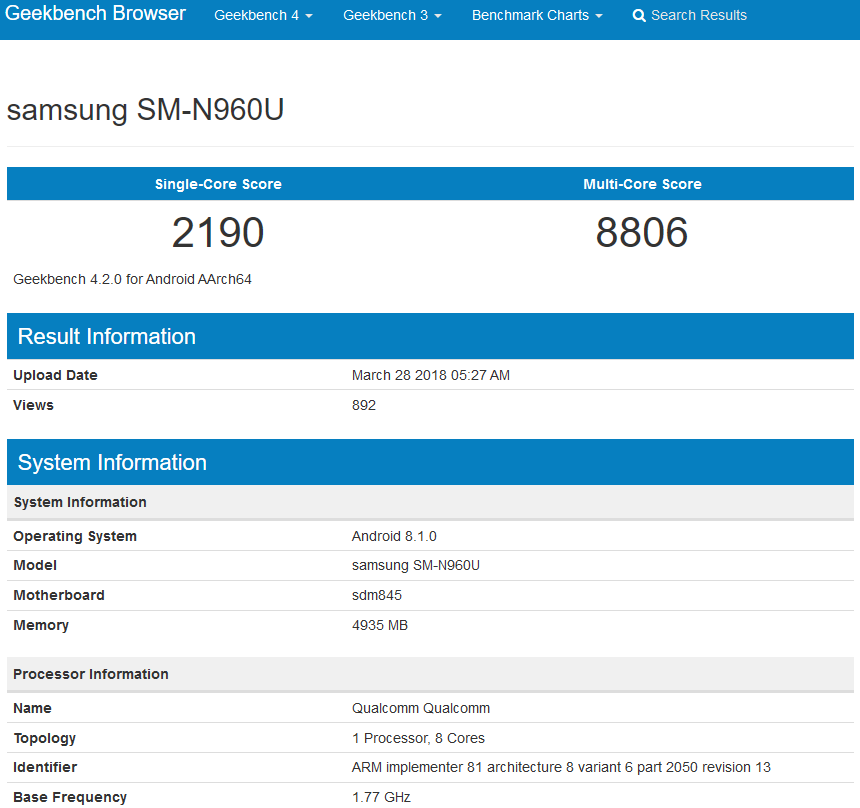Click the Views label
860x808 pixels.
(x=33, y=405)
